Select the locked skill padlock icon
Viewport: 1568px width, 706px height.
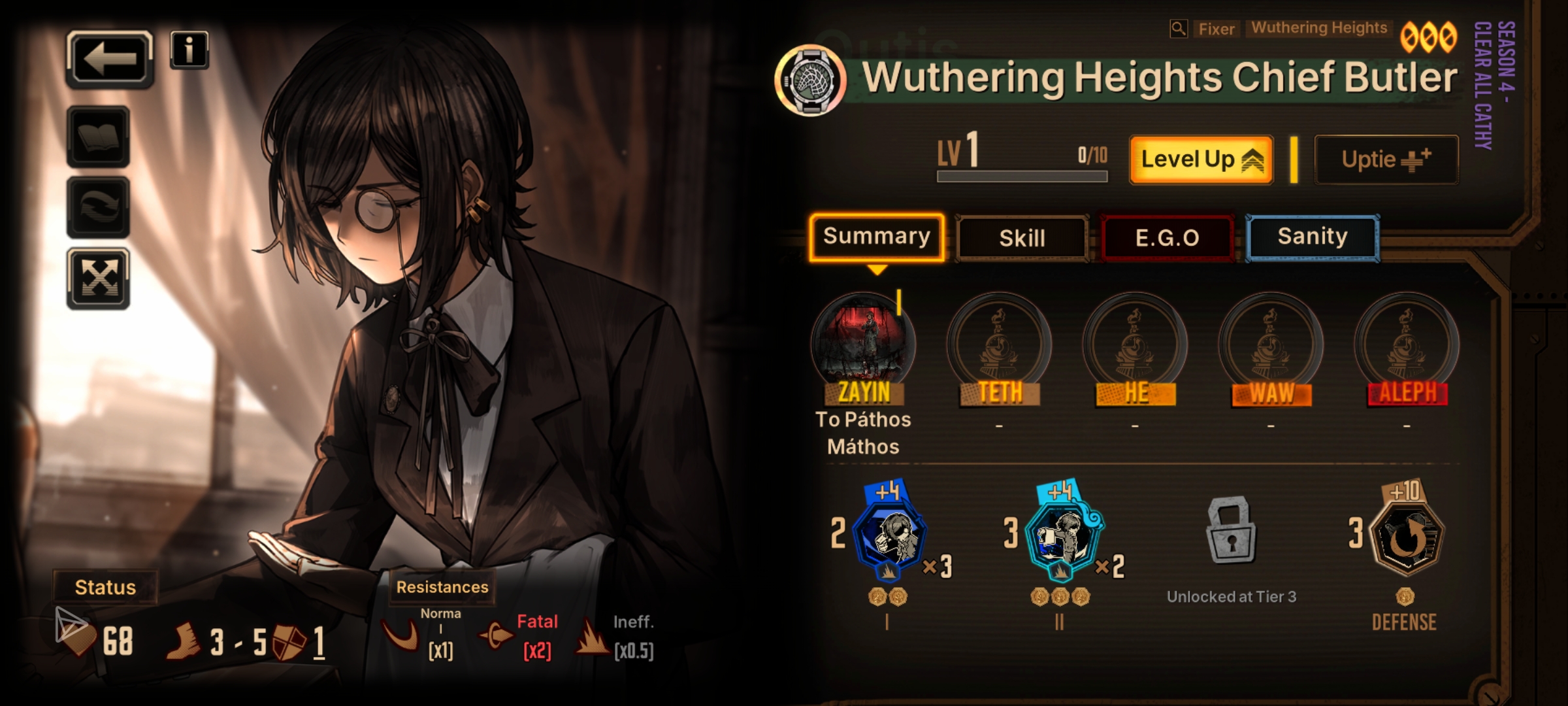[x=1231, y=529]
